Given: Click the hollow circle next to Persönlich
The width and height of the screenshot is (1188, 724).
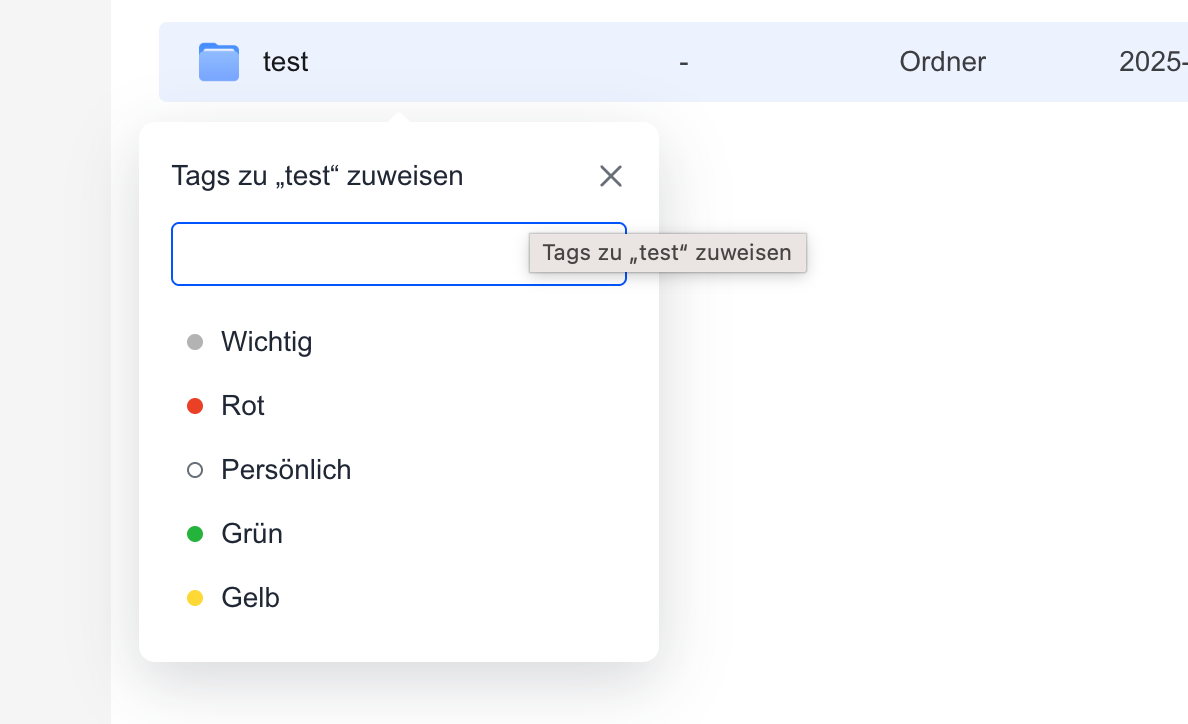Looking at the screenshot, I should [195, 470].
